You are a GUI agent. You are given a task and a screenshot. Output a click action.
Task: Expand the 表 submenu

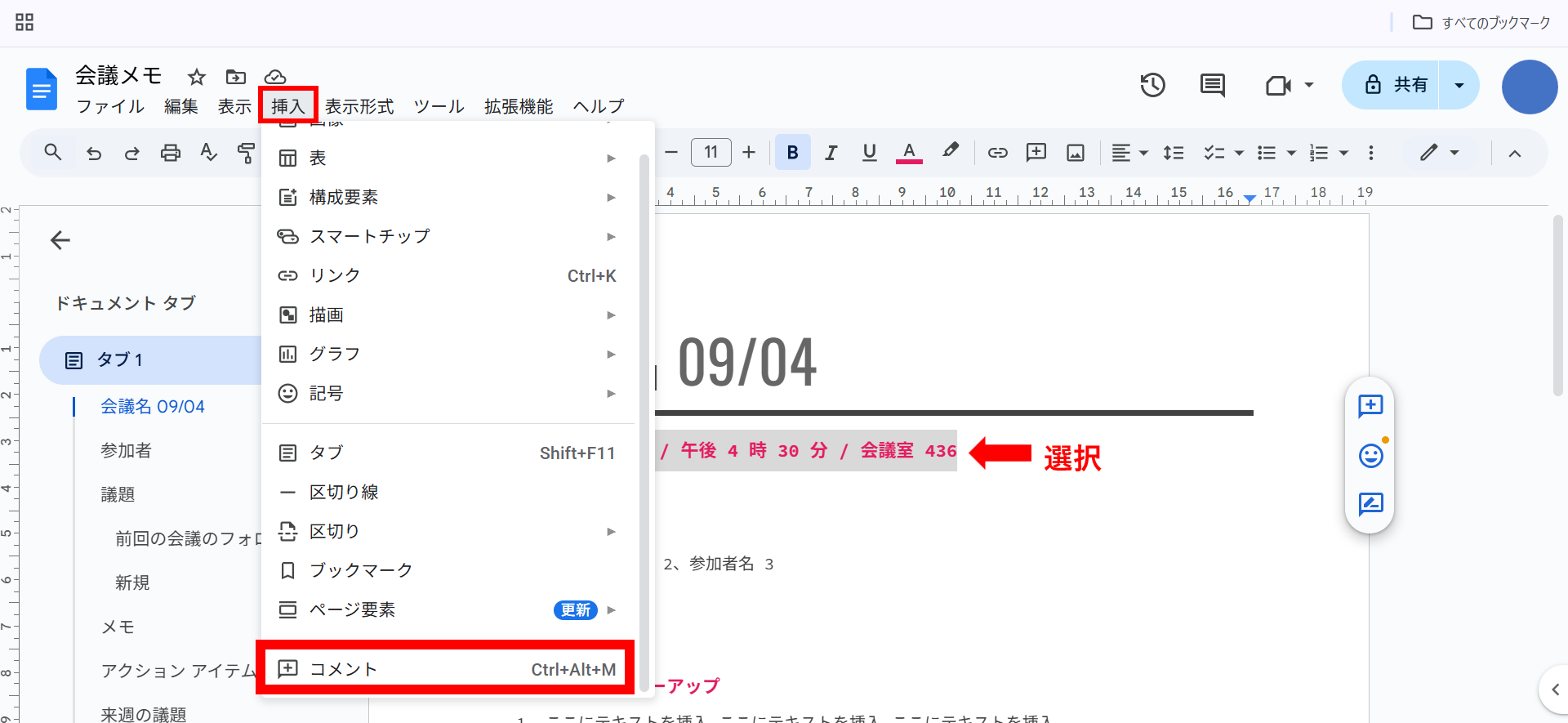point(448,158)
